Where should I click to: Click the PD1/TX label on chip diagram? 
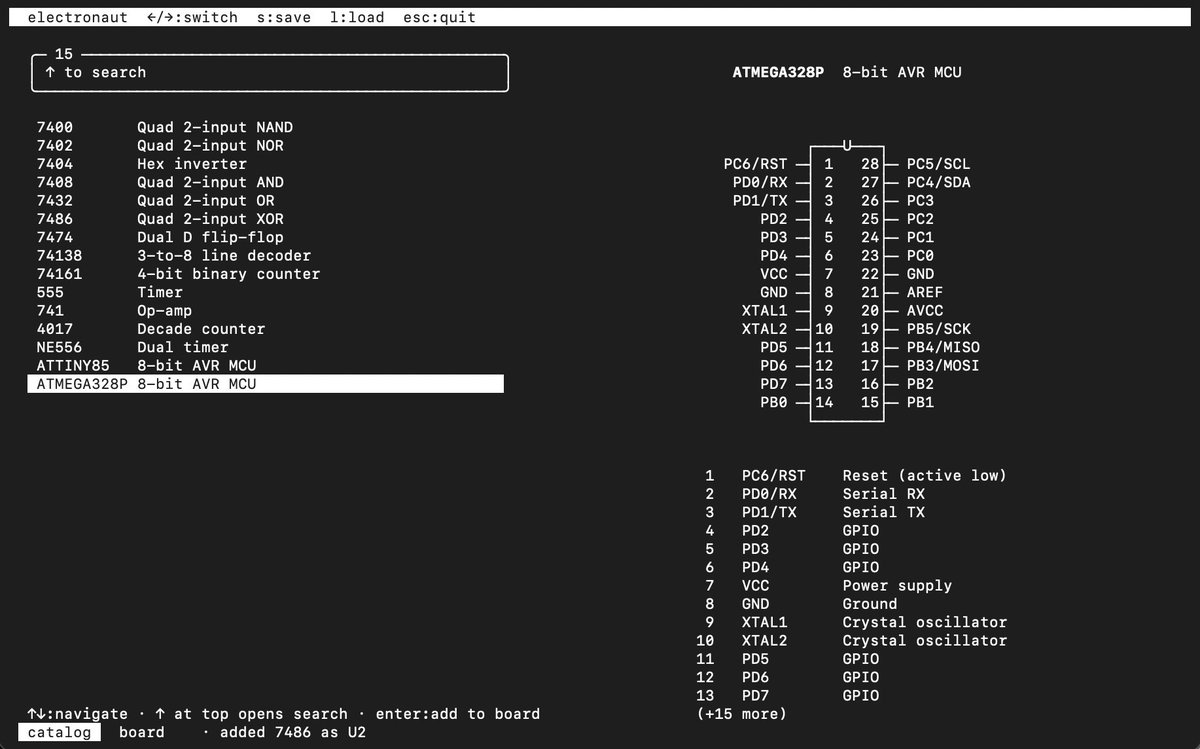760,200
